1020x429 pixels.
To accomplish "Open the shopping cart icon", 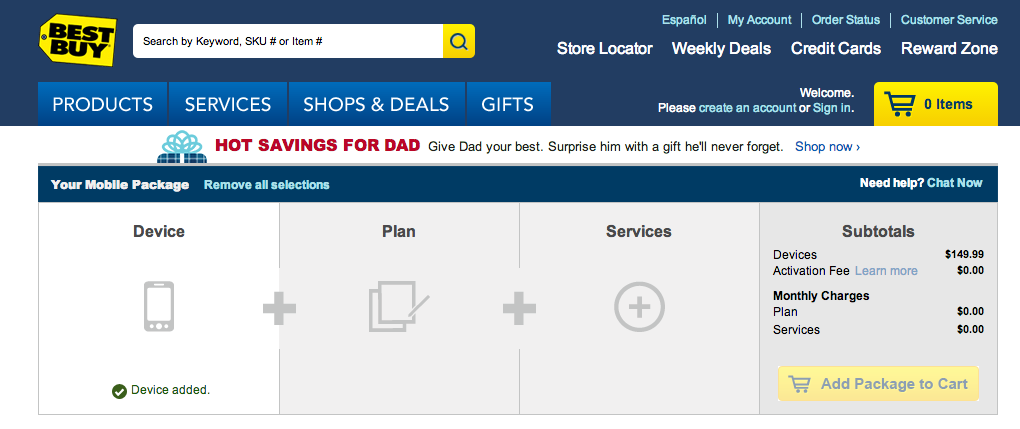I will pos(900,104).
